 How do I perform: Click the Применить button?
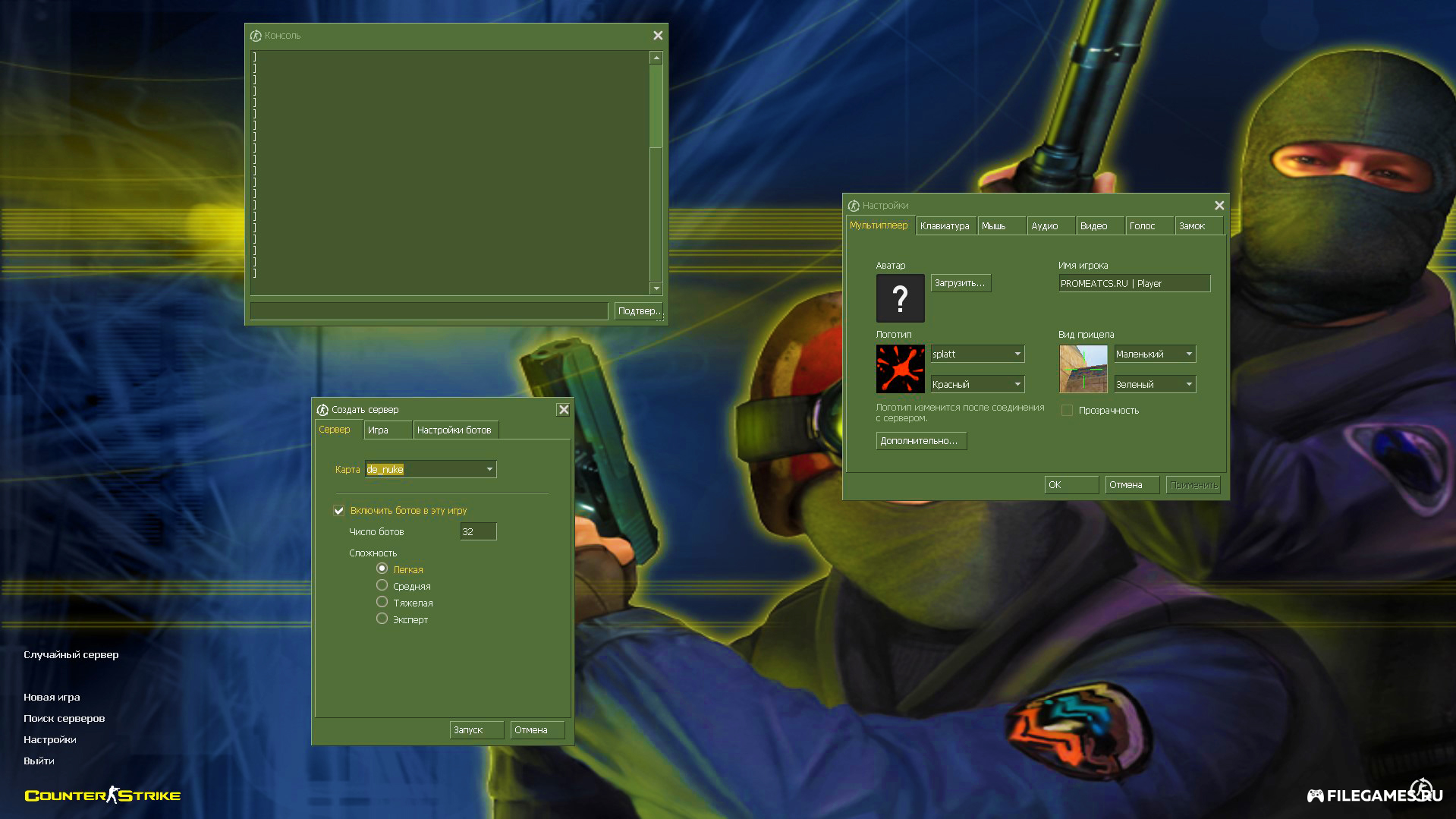tap(1193, 485)
